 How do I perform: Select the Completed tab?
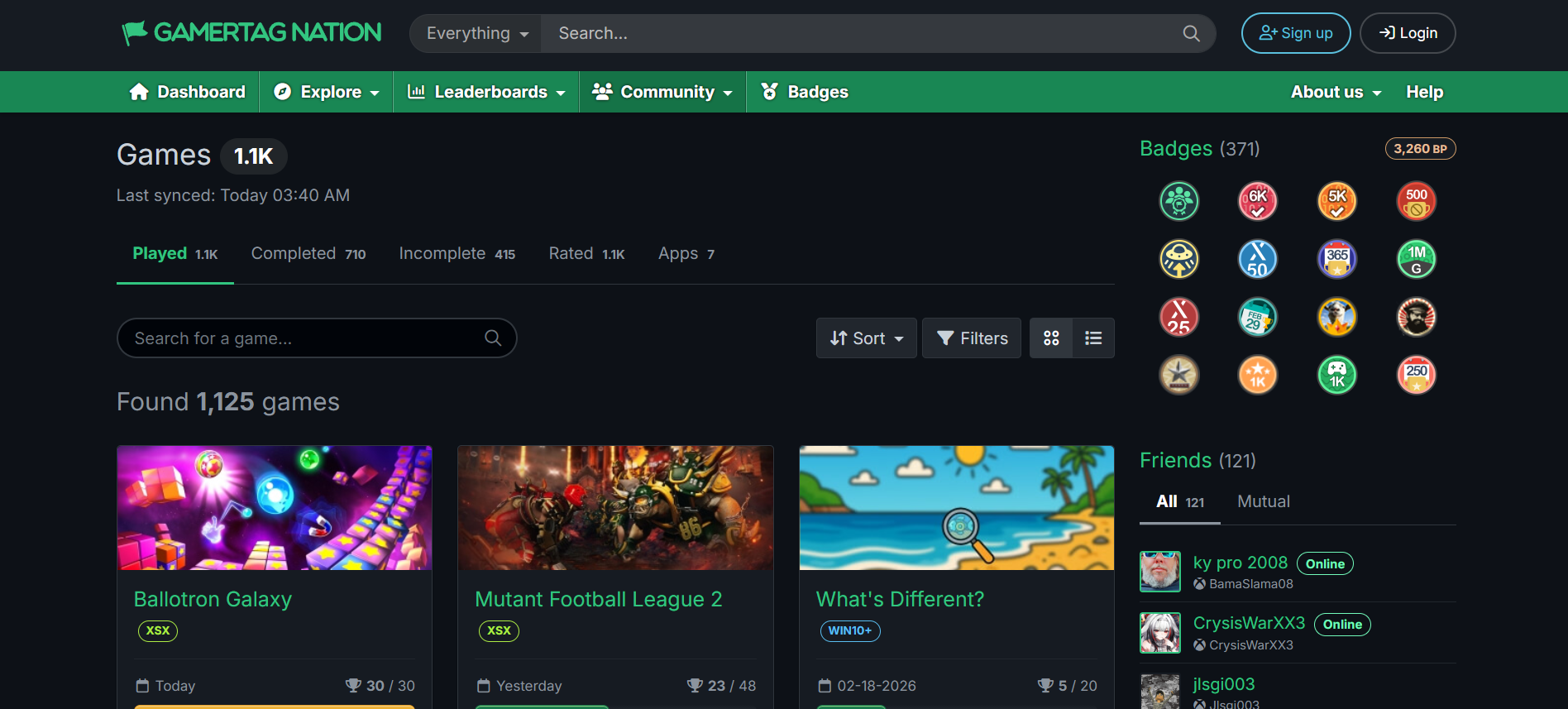[308, 254]
